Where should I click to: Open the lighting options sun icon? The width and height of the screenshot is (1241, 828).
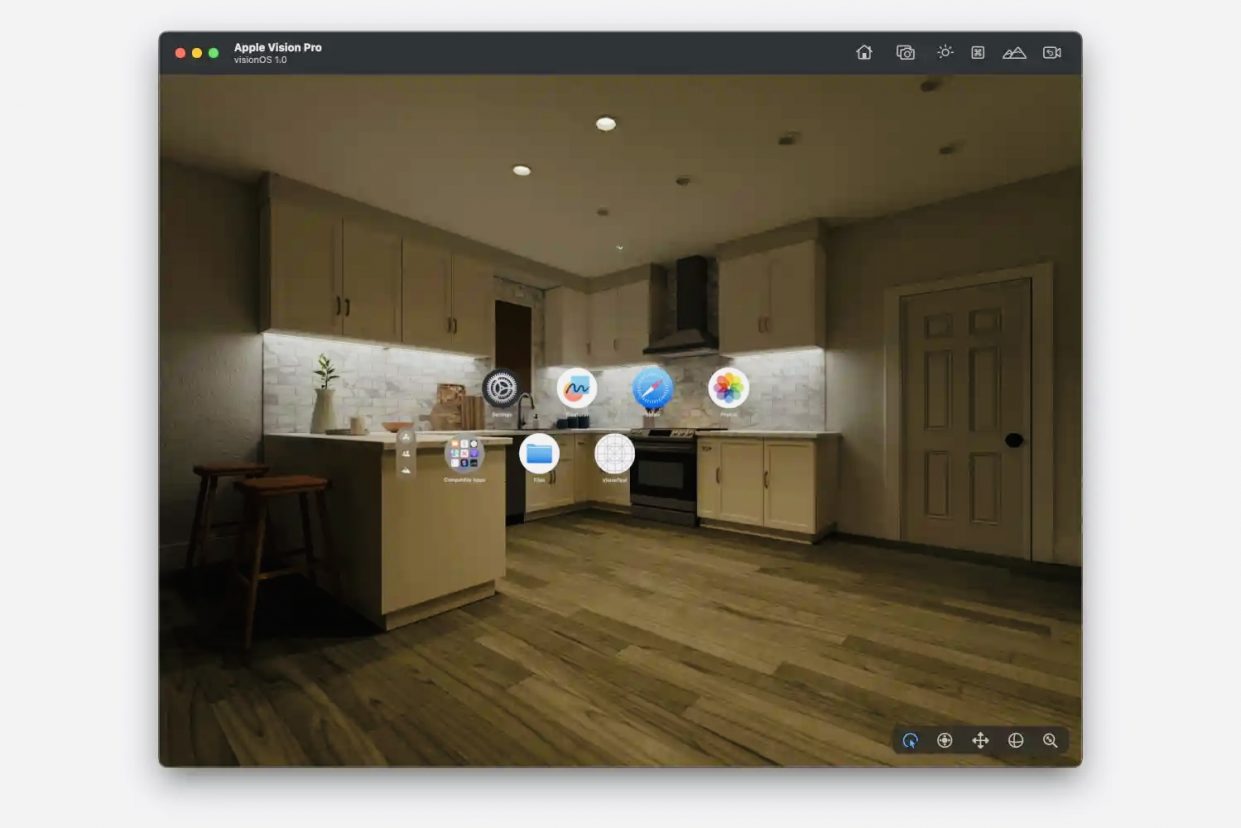click(x=945, y=52)
